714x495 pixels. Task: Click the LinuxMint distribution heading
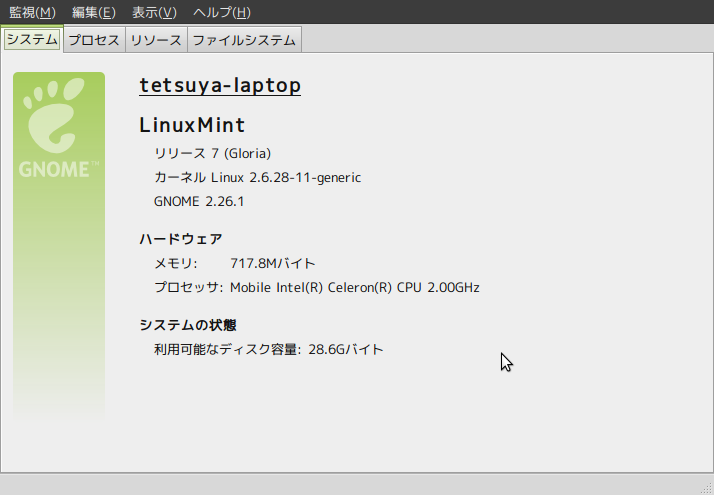click(x=192, y=126)
